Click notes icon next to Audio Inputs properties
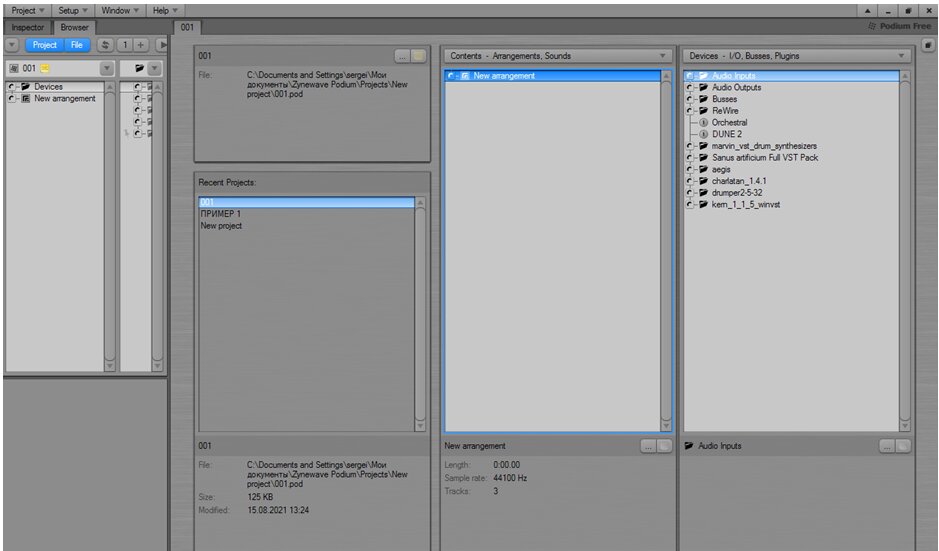Screen dimensions: 939x551 (903, 446)
